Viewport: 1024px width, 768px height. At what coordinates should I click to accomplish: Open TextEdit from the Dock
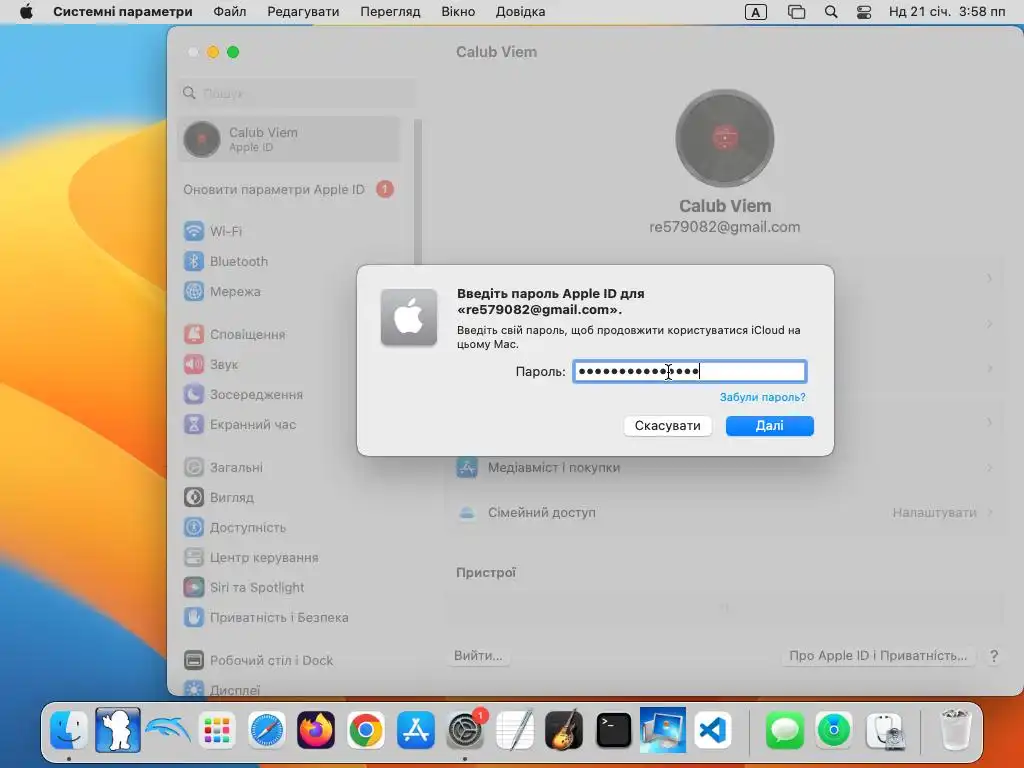tap(515, 730)
